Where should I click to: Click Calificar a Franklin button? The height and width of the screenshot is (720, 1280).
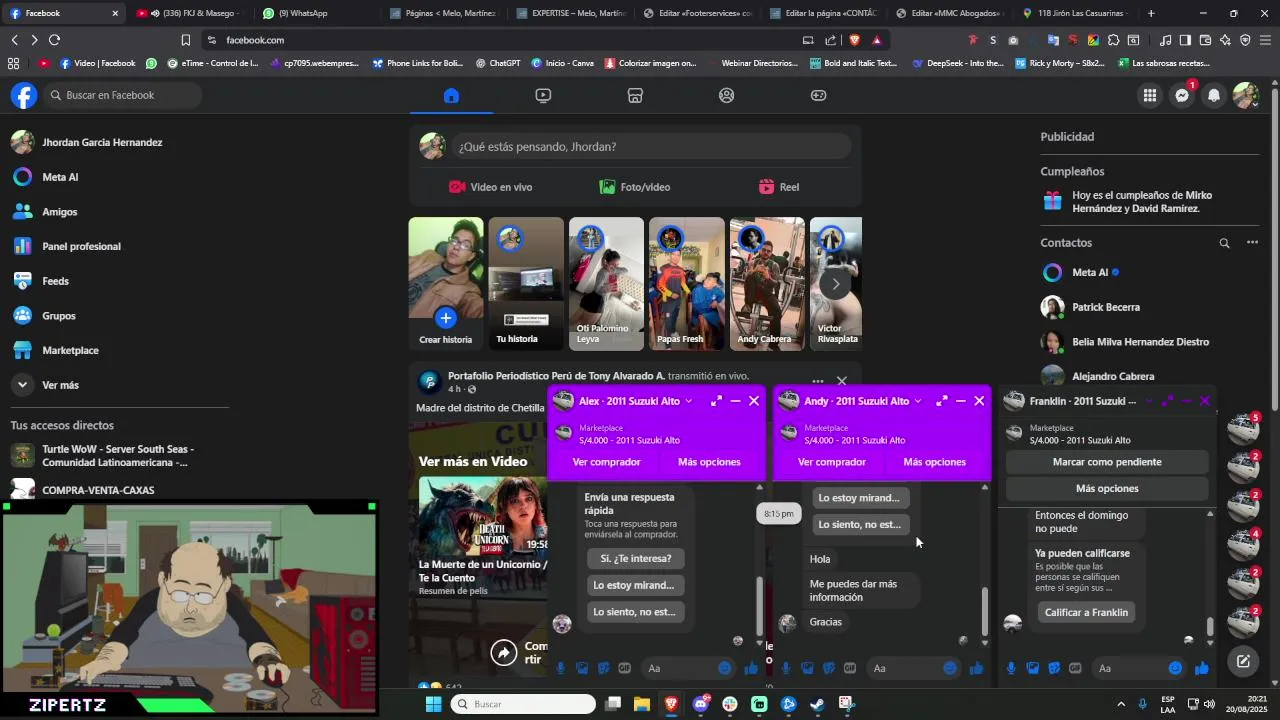1086,612
